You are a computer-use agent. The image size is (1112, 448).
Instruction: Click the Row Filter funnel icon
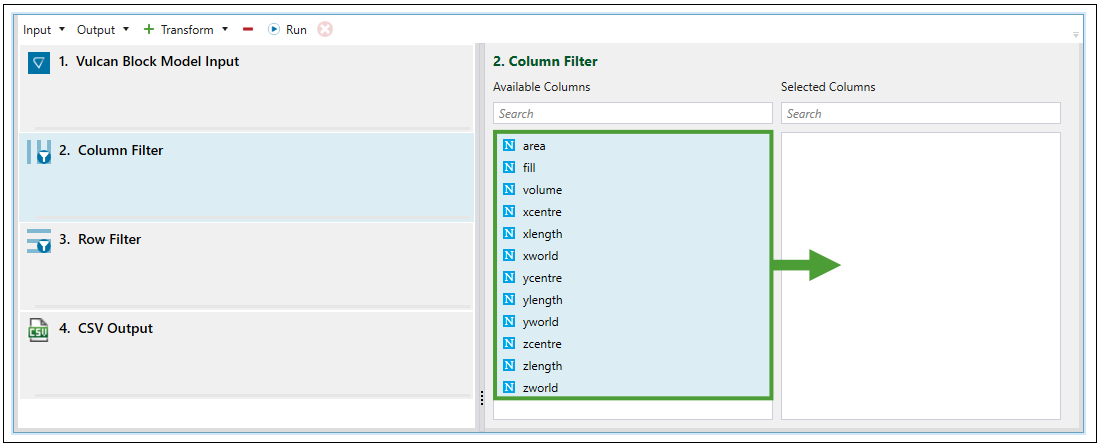[38, 241]
